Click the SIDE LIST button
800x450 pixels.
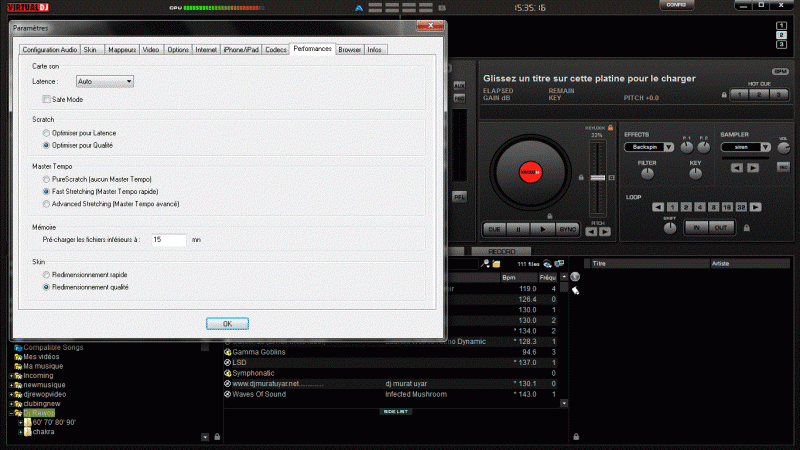pos(395,411)
